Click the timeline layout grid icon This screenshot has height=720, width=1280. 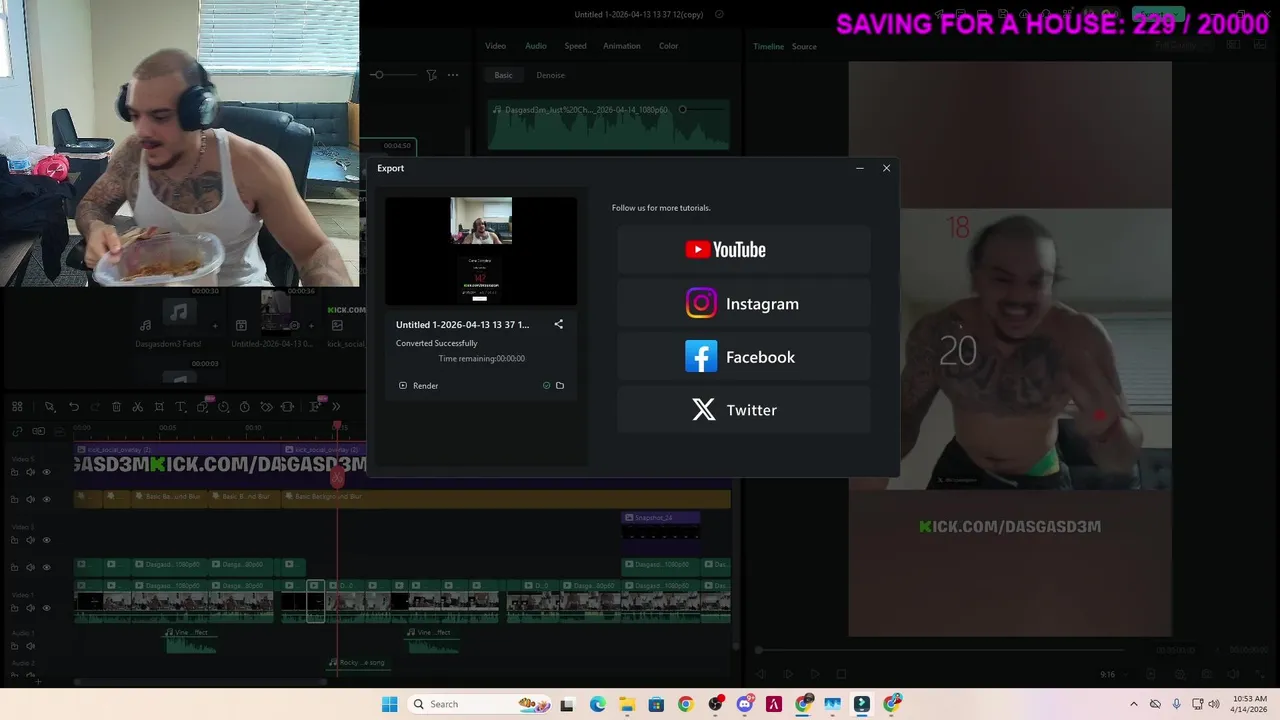(x=17, y=407)
